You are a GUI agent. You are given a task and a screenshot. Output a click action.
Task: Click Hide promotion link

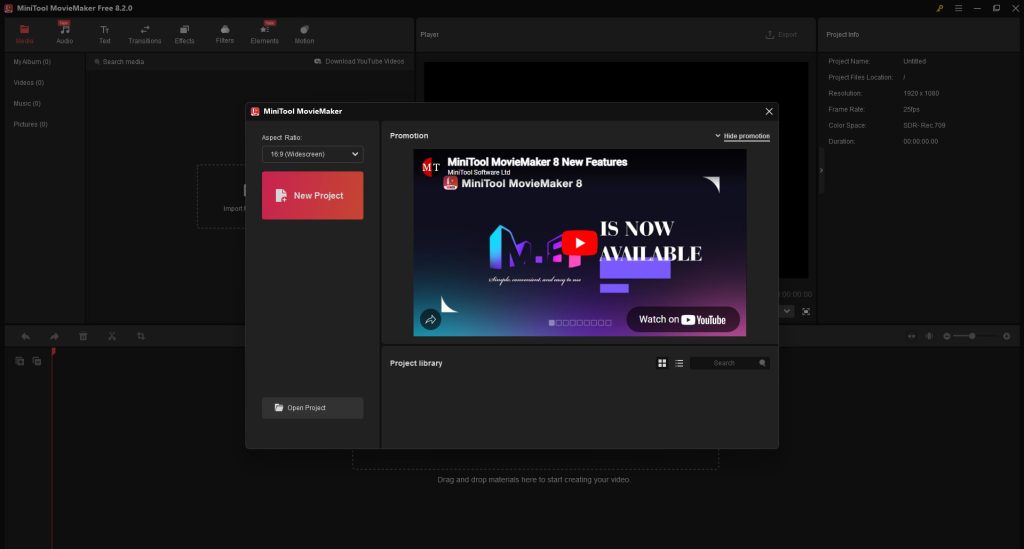click(x=746, y=136)
